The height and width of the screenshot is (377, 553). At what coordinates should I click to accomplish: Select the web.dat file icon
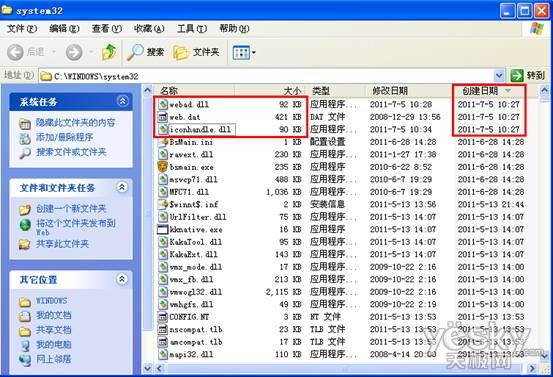point(163,117)
